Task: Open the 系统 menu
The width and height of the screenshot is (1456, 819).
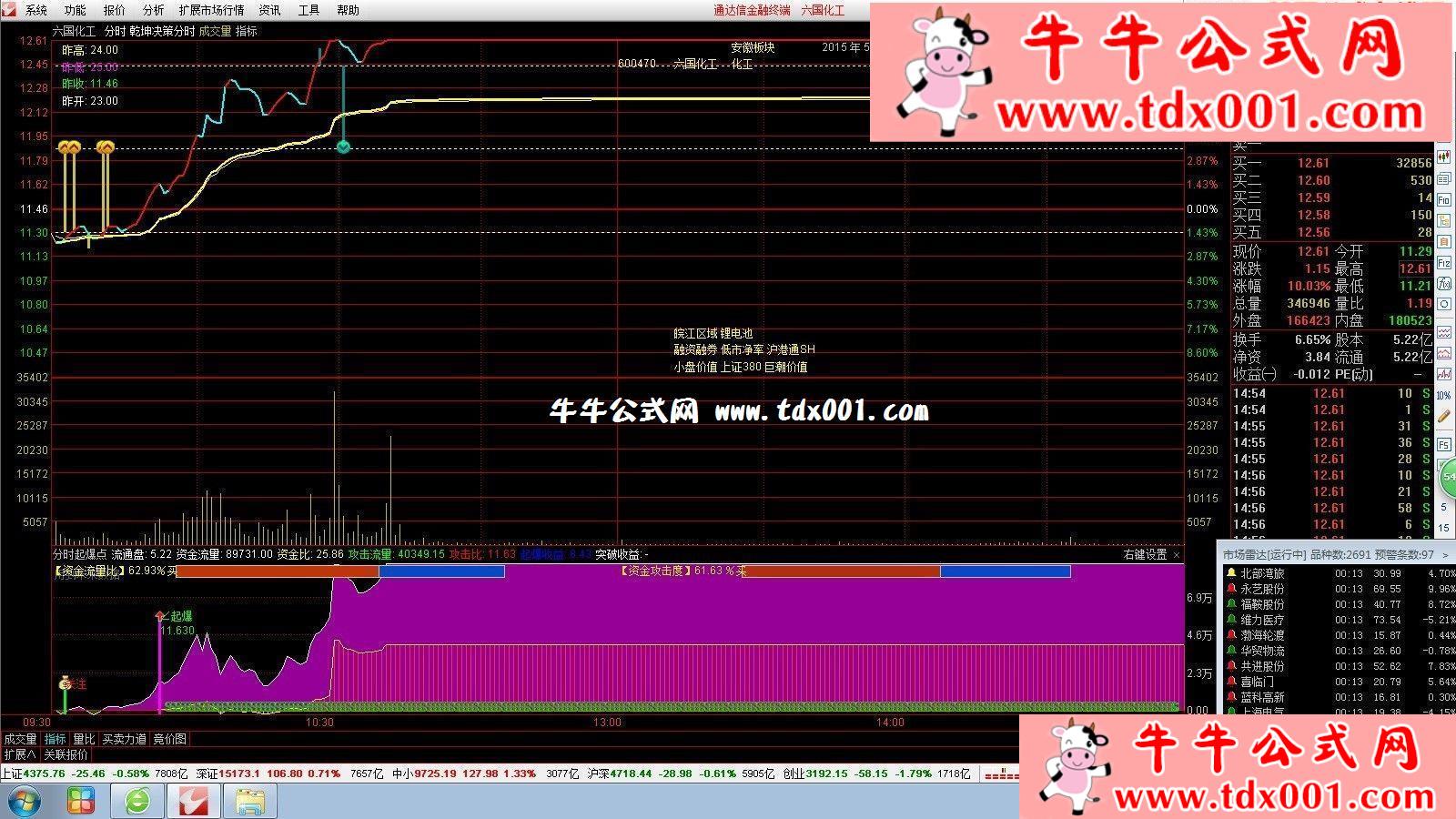Action: (36, 10)
